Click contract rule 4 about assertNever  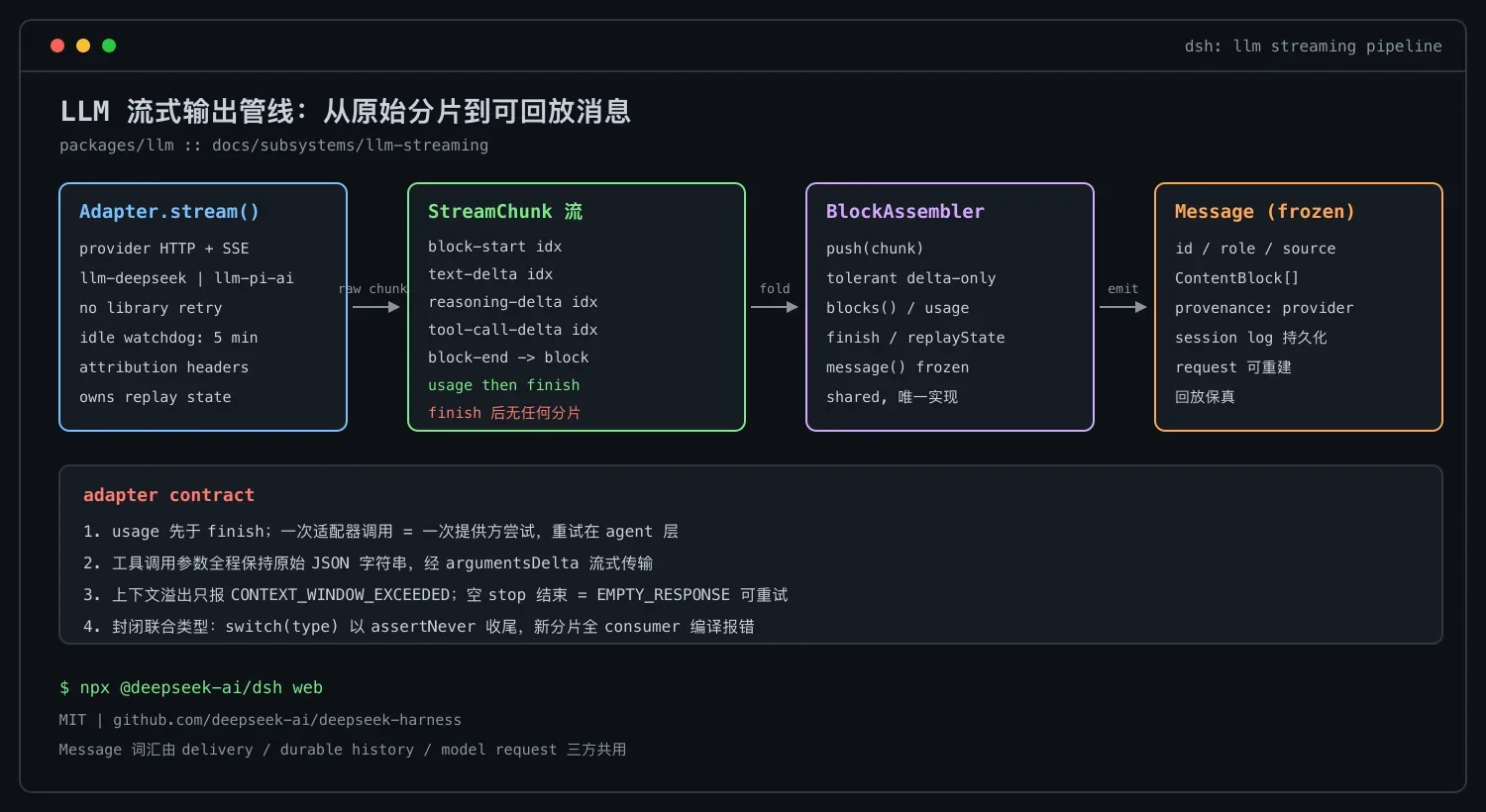[419, 627]
